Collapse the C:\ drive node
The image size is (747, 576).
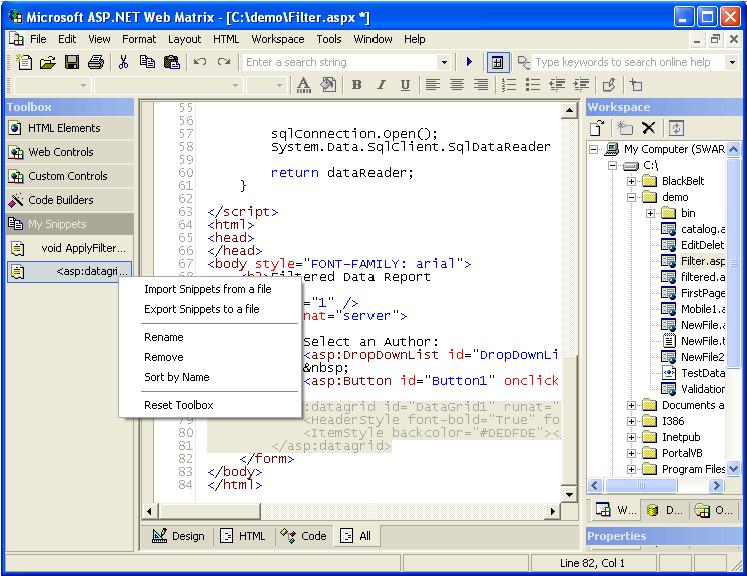pyautogui.click(x=613, y=165)
